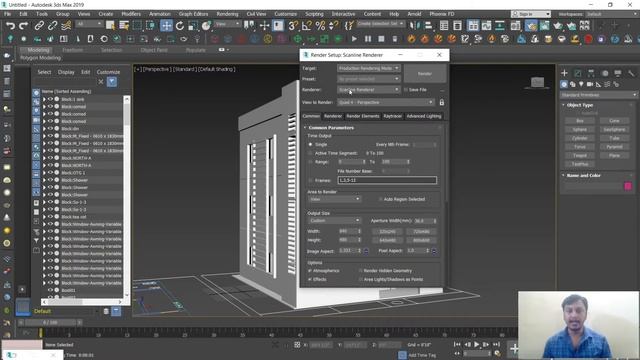Click the Cylinder primitive button
The height and width of the screenshot is (360, 640).
point(580,138)
